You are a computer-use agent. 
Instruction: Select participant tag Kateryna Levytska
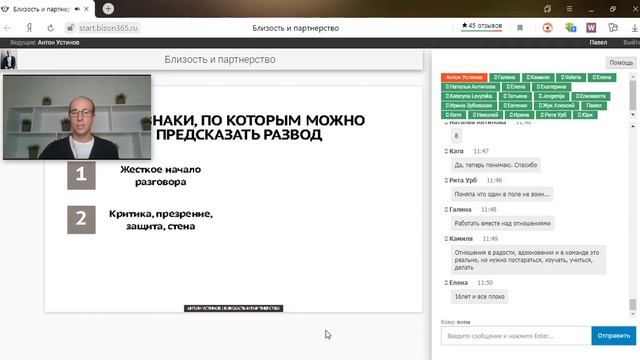[469, 96]
